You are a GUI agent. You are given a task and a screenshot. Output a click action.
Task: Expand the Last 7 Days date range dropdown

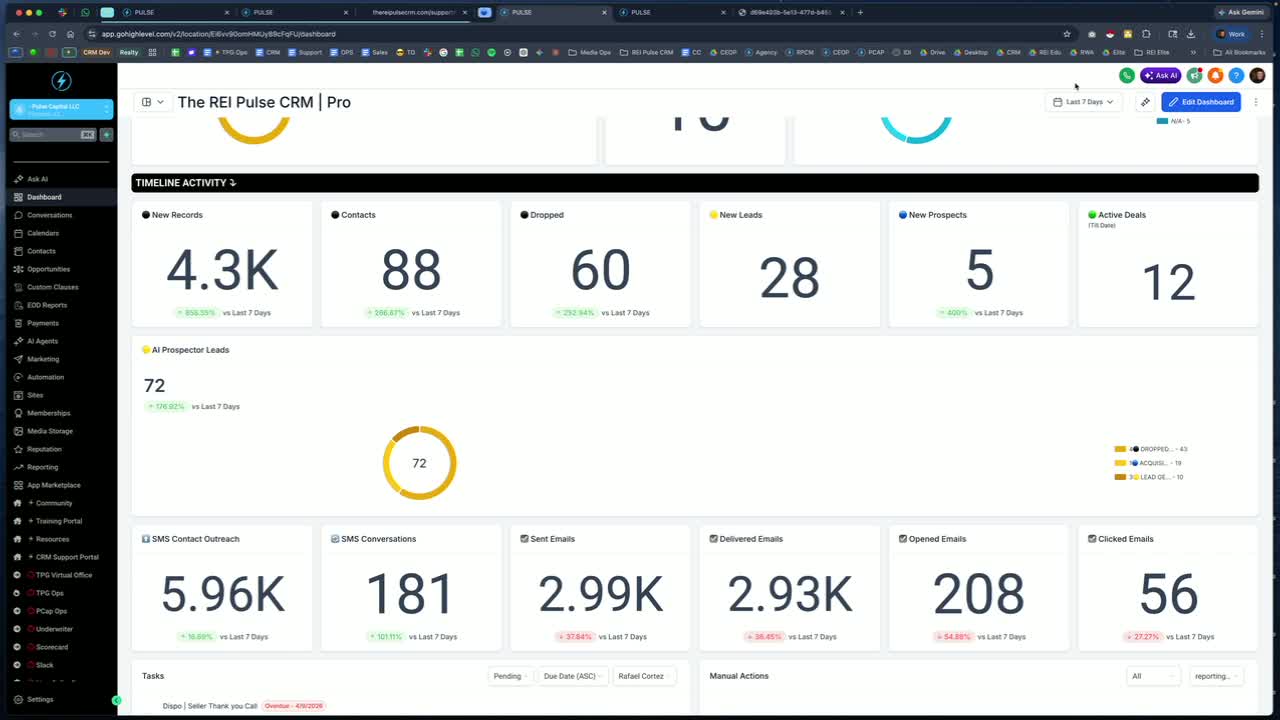click(1084, 102)
